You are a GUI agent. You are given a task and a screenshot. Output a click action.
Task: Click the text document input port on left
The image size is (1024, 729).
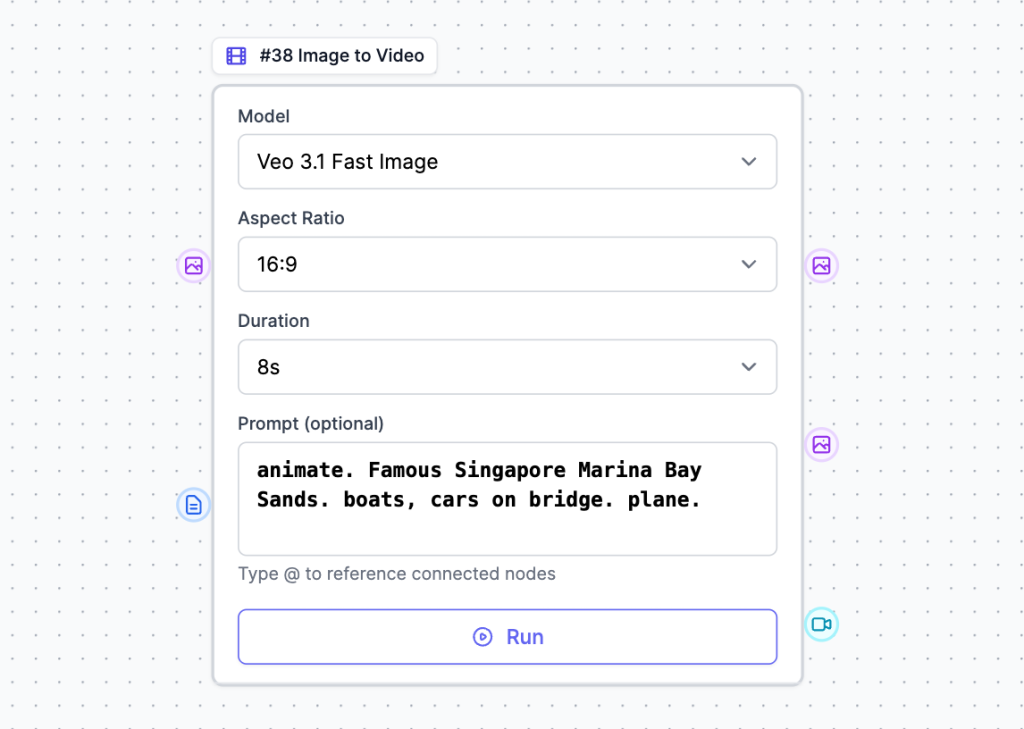coord(194,505)
